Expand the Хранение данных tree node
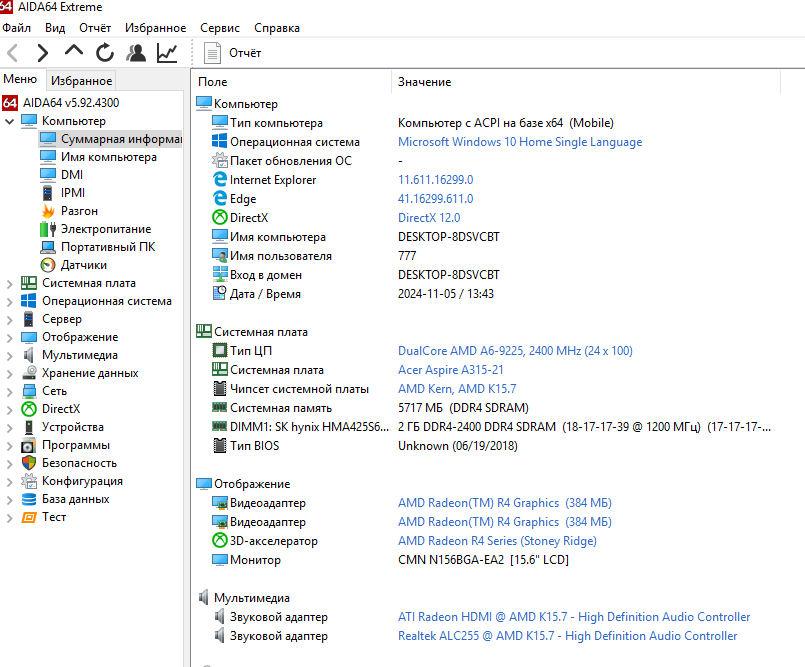 point(9,373)
